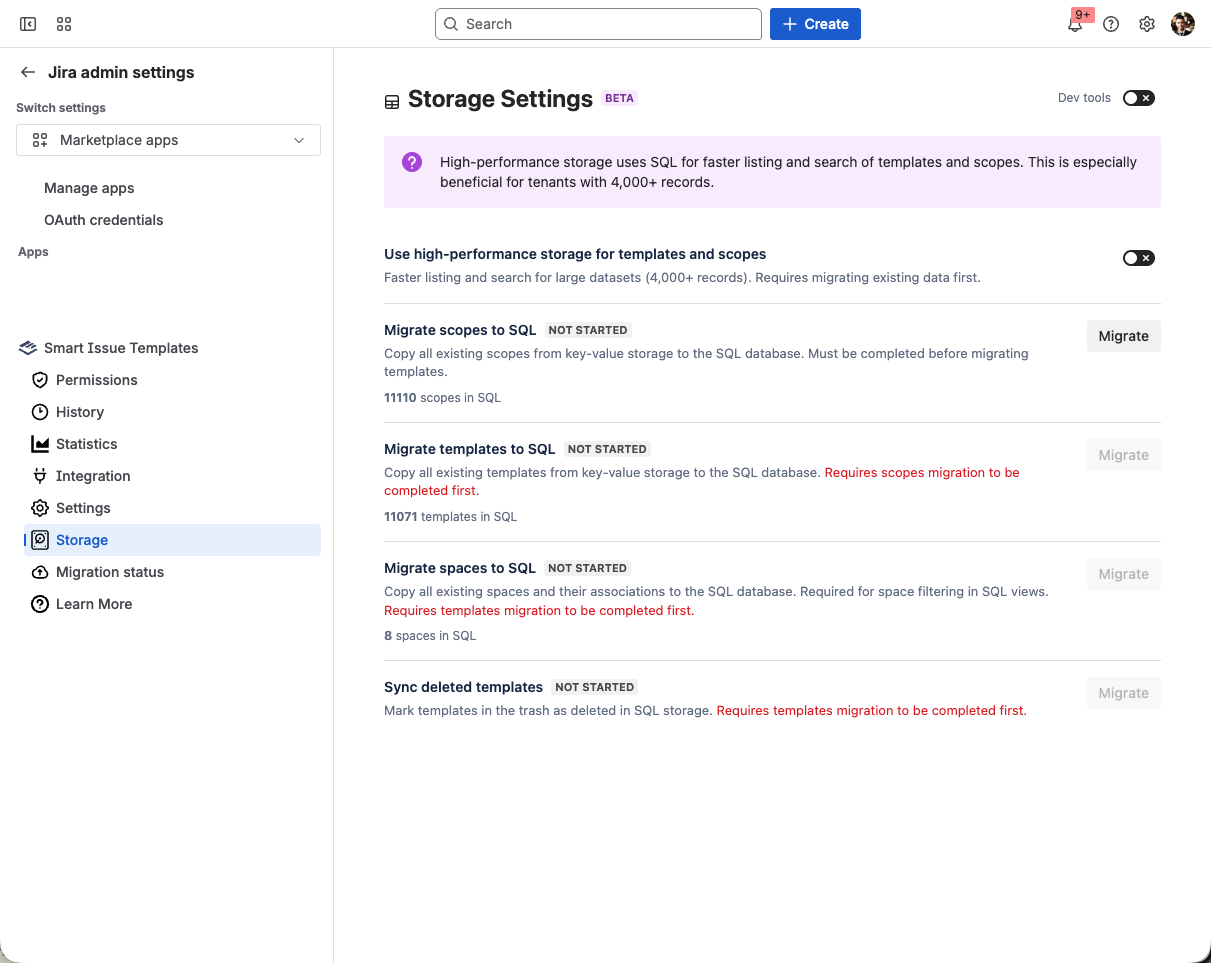Click the Permissions shield icon
1211x963 pixels.
point(40,380)
